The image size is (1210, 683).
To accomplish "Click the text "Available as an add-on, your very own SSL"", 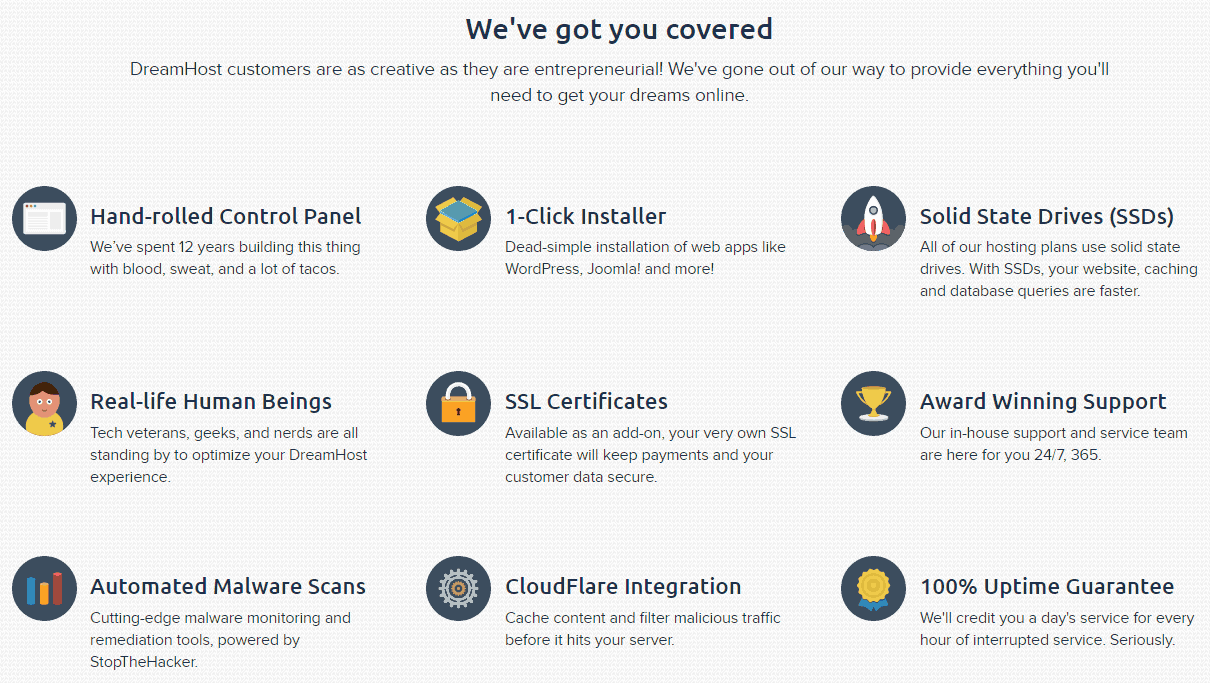I will coord(650,433).
